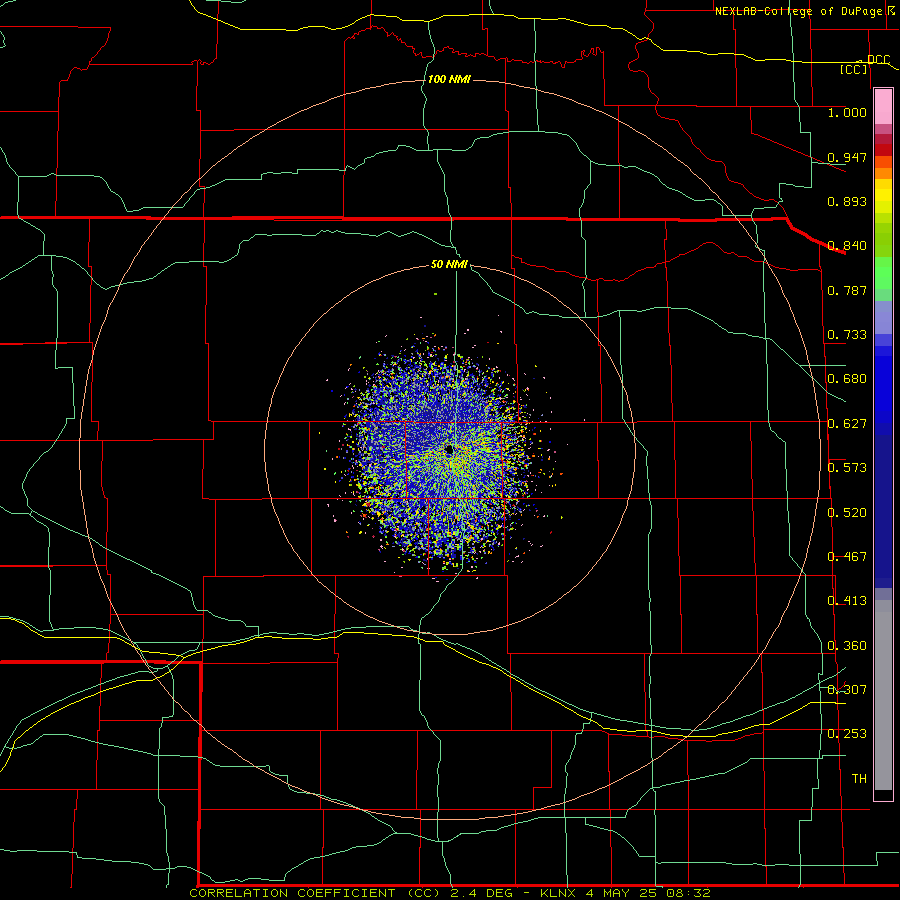This screenshot has width=900, height=900.
Task: Click the 0.680 legend value
Action: click(x=847, y=379)
